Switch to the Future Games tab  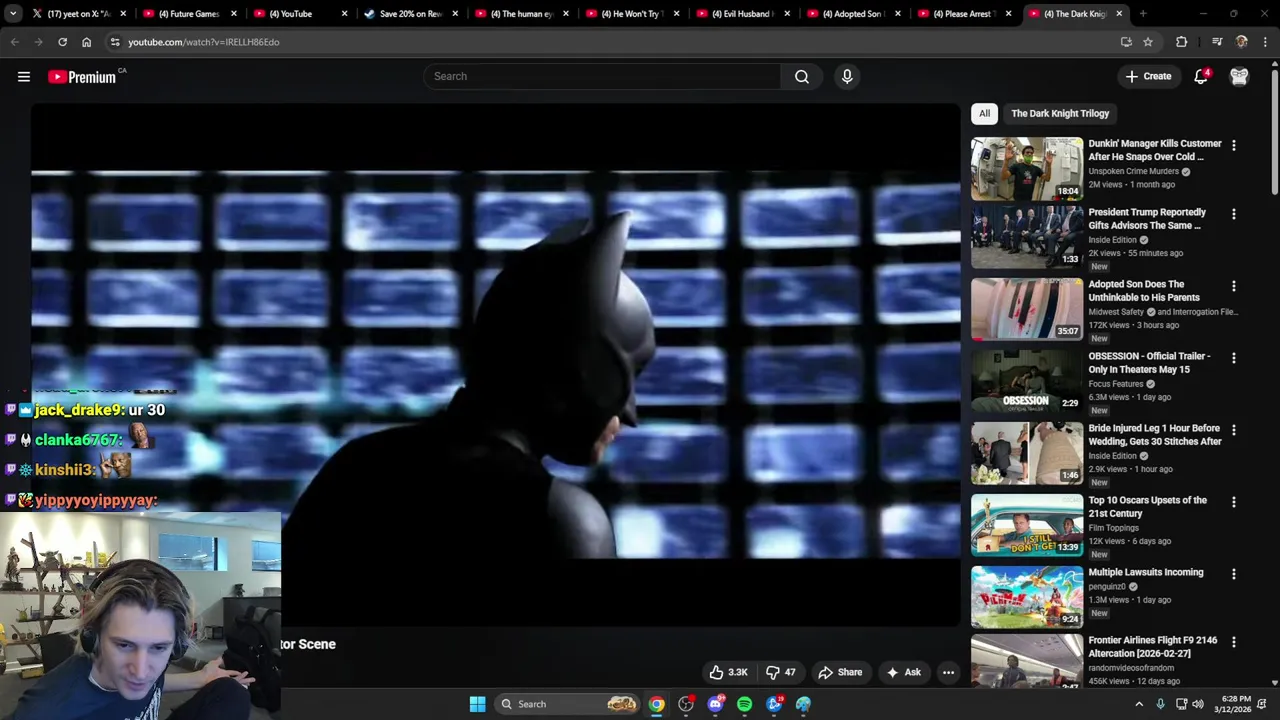coord(190,14)
